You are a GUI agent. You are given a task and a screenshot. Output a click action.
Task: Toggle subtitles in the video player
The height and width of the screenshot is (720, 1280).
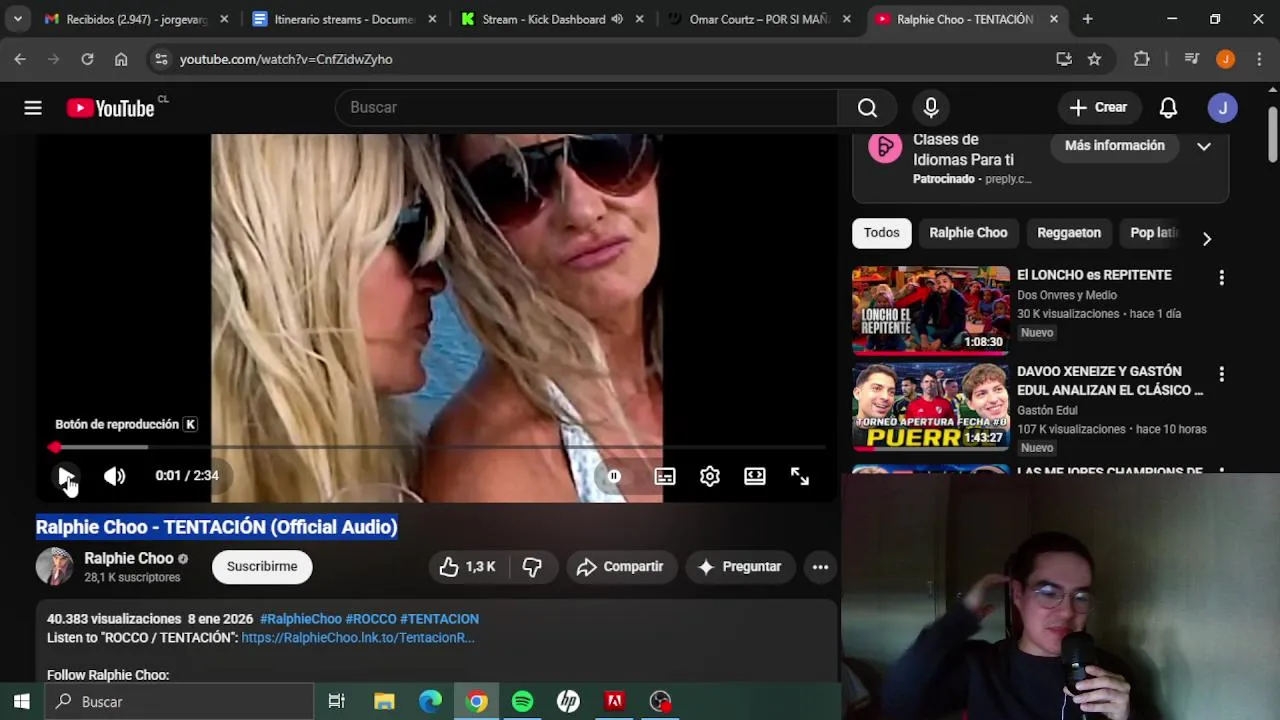pyautogui.click(x=665, y=476)
